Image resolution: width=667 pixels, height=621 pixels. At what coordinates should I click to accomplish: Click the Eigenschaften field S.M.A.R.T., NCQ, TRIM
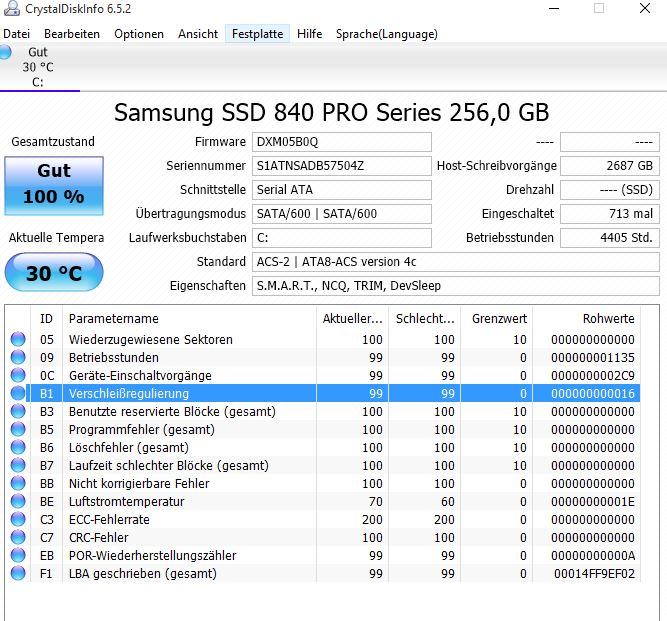point(456,285)
